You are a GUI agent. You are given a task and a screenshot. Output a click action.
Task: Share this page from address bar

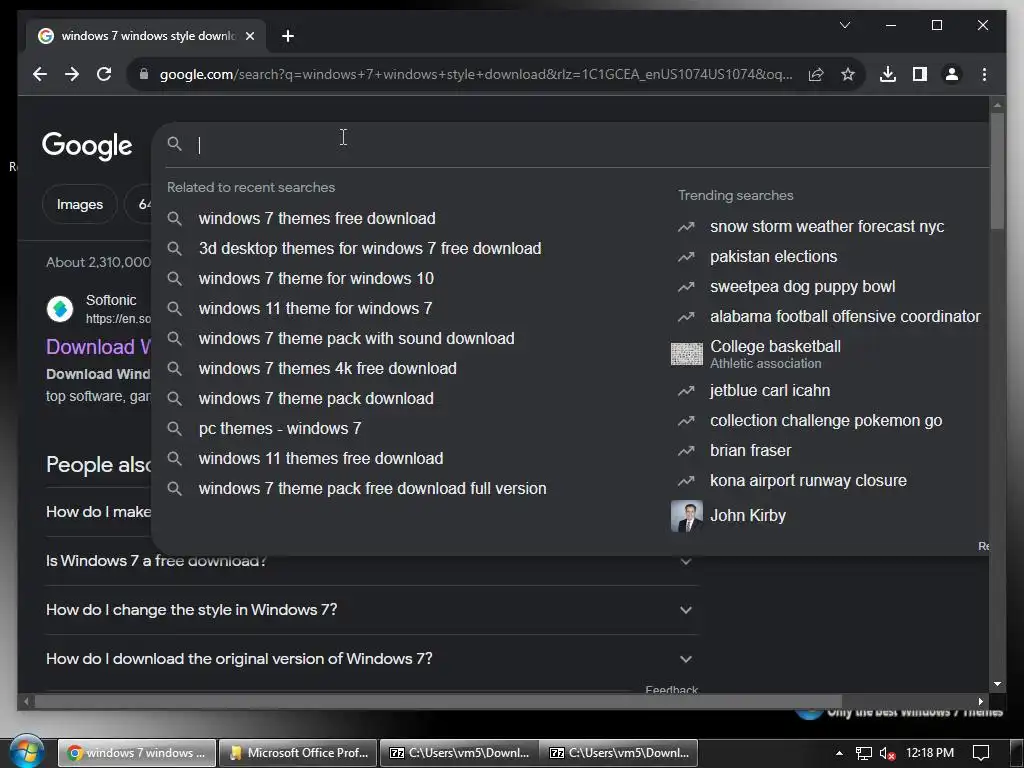point(816,74)
